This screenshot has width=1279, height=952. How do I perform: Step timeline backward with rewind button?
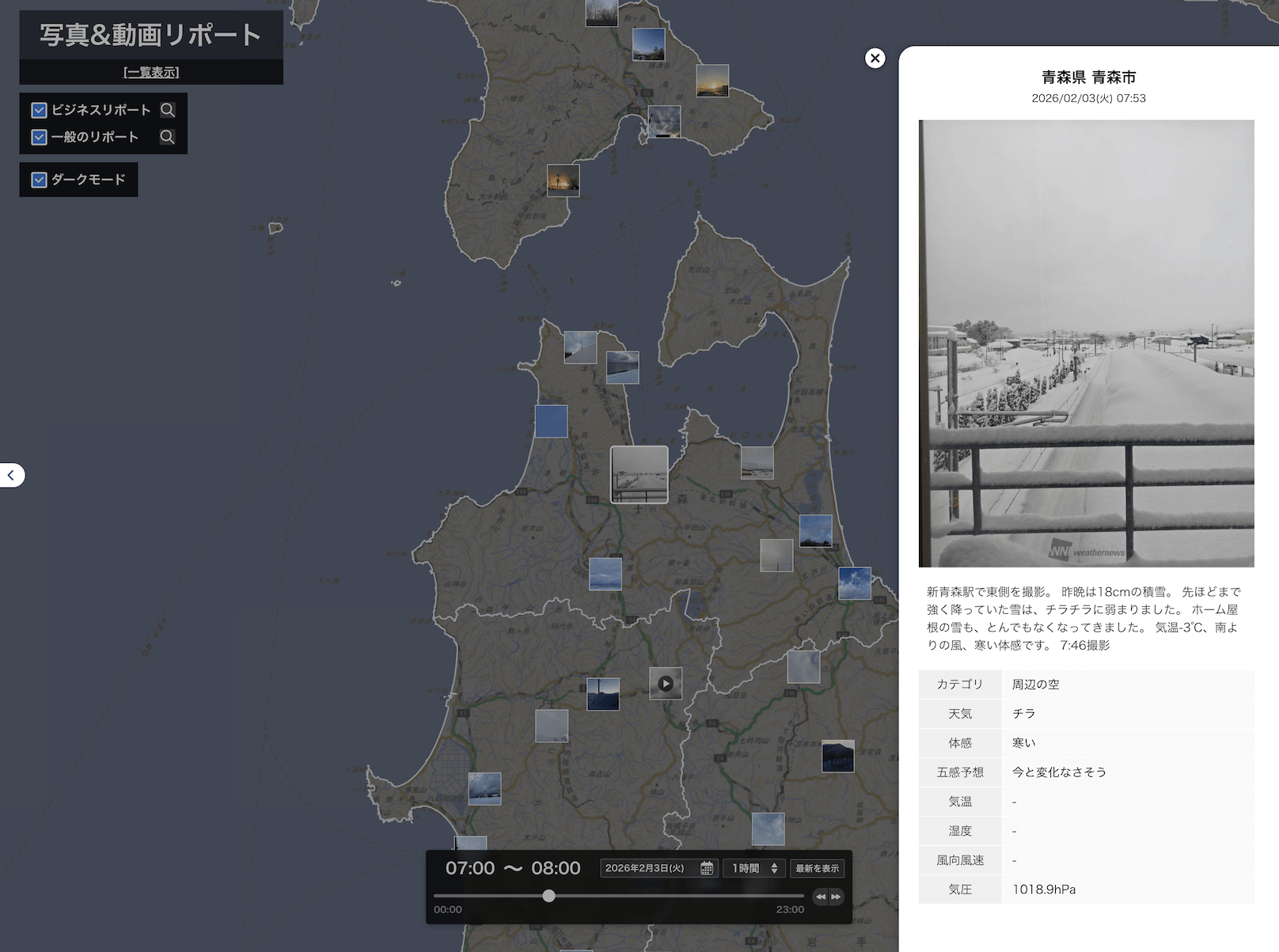(821, 897)
